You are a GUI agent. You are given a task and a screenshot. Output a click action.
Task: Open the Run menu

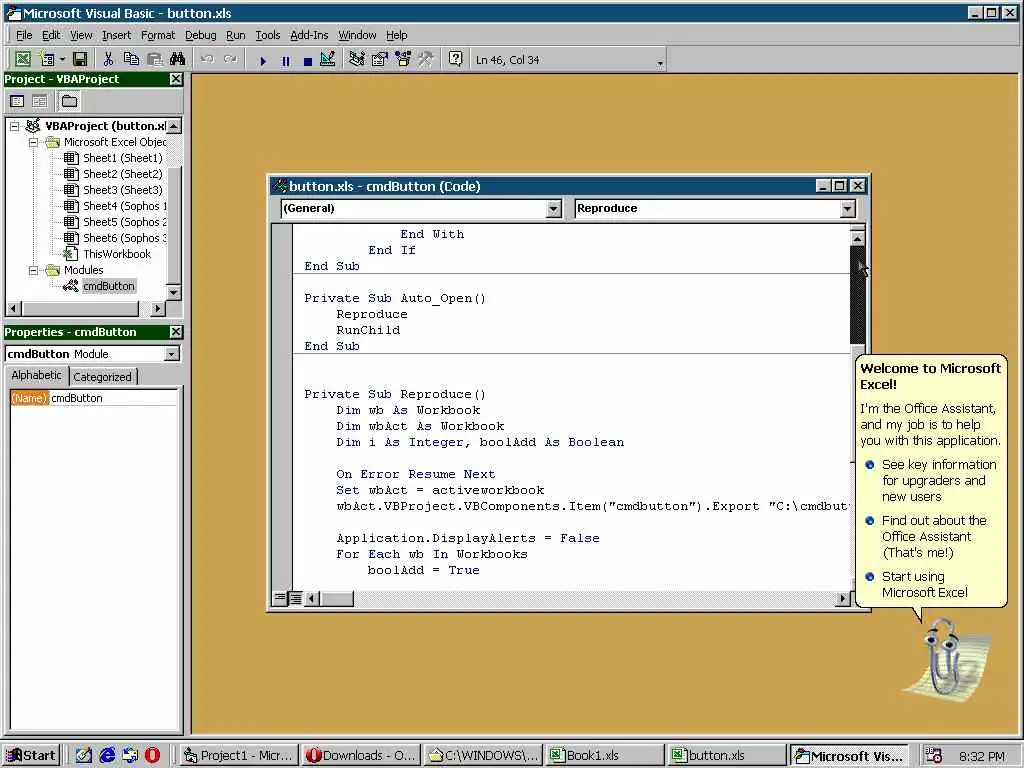236,35
